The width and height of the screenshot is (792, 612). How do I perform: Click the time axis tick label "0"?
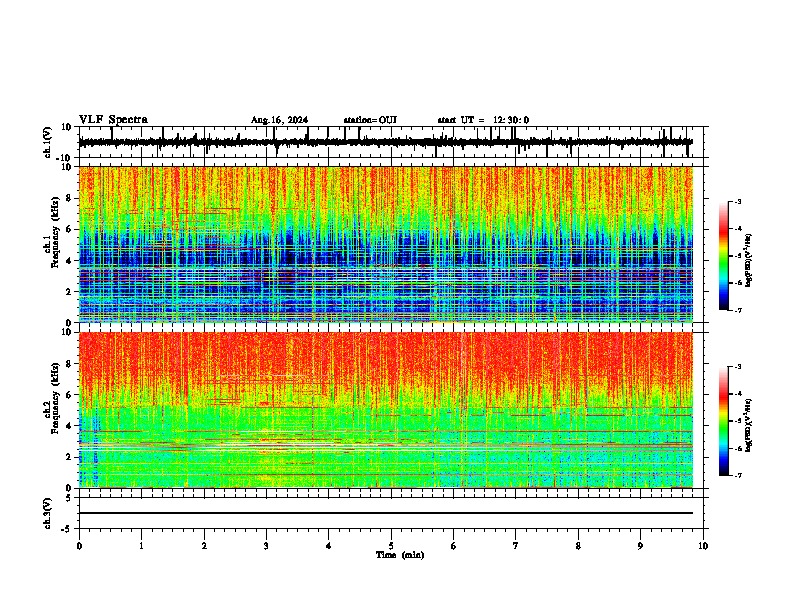click(79, 546)
